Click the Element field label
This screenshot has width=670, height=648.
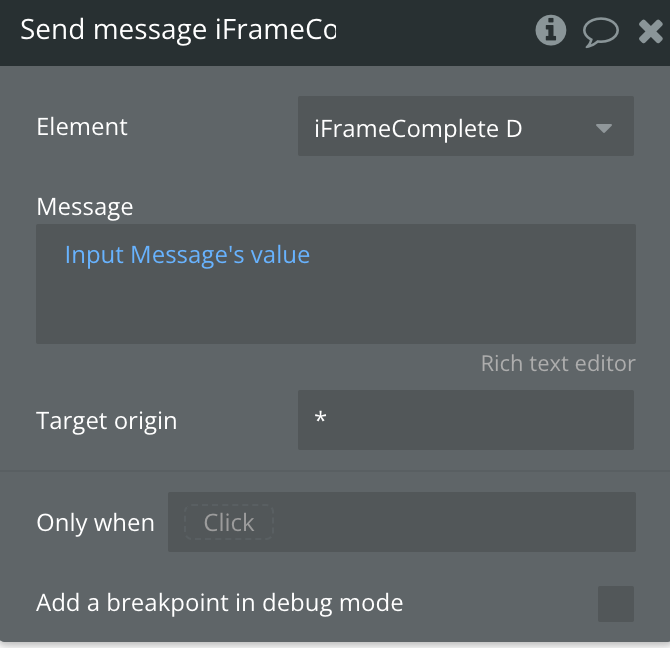point(82,127)
